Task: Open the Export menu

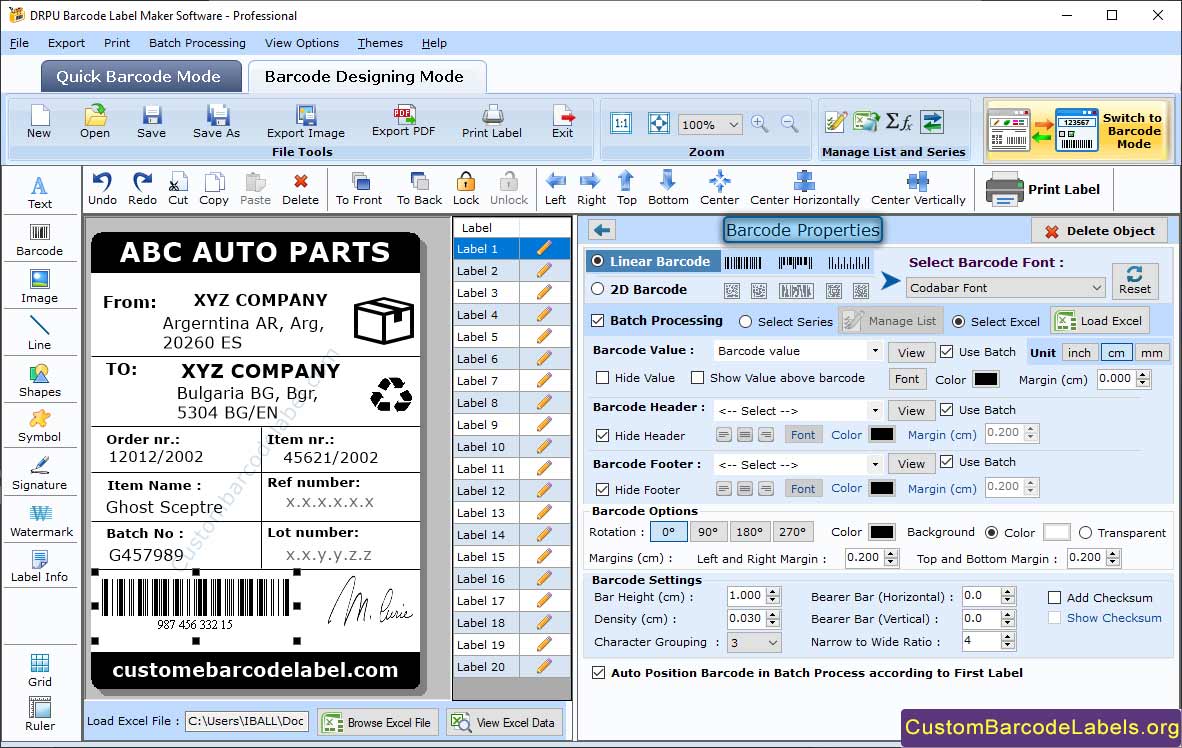Action: tap(66, 43)
